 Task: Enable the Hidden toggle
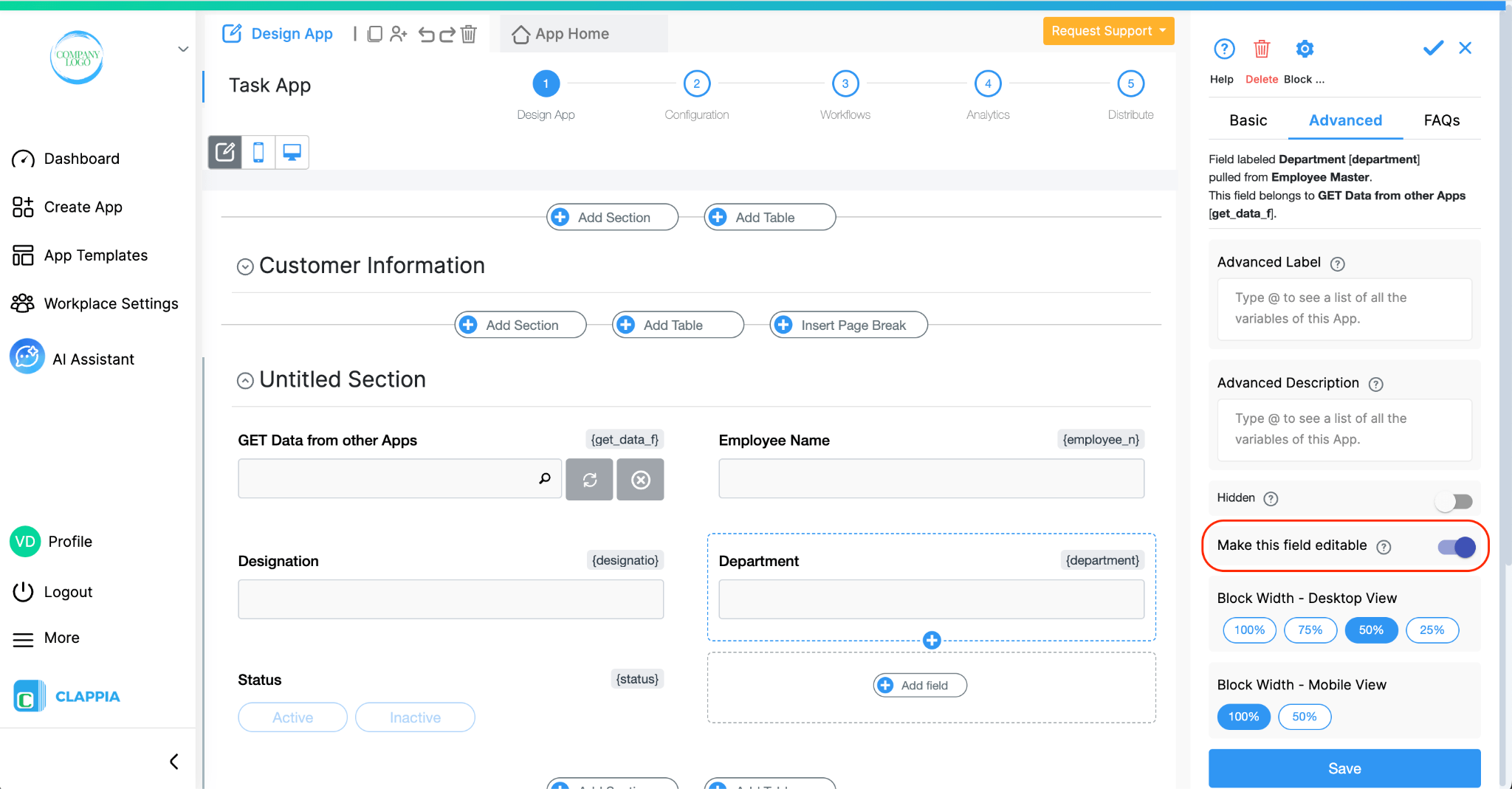1455,501
